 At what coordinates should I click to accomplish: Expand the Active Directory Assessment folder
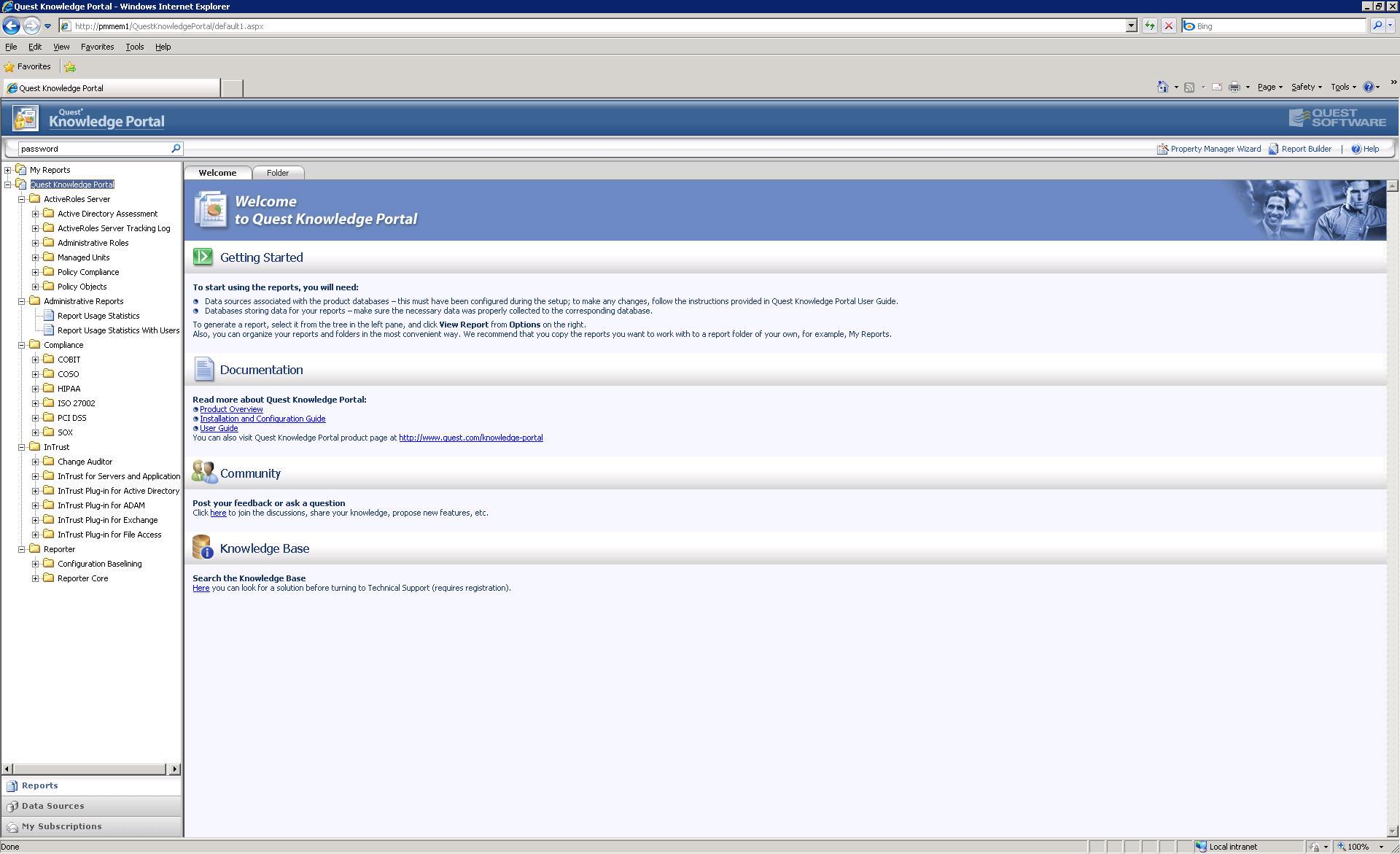(x=35, y=214)
